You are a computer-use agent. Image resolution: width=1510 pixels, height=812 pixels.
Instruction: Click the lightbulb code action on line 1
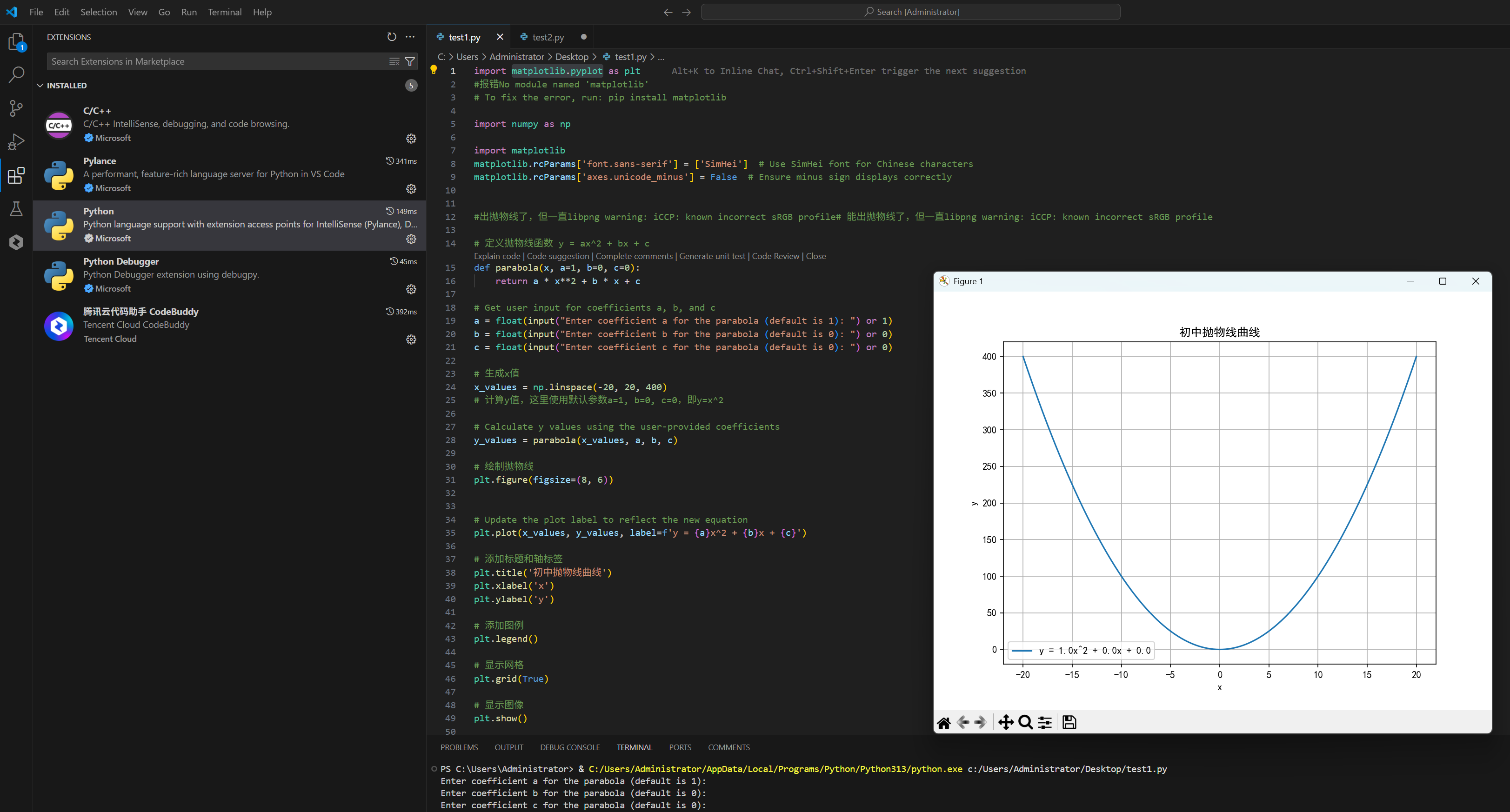tap(434, 70)
